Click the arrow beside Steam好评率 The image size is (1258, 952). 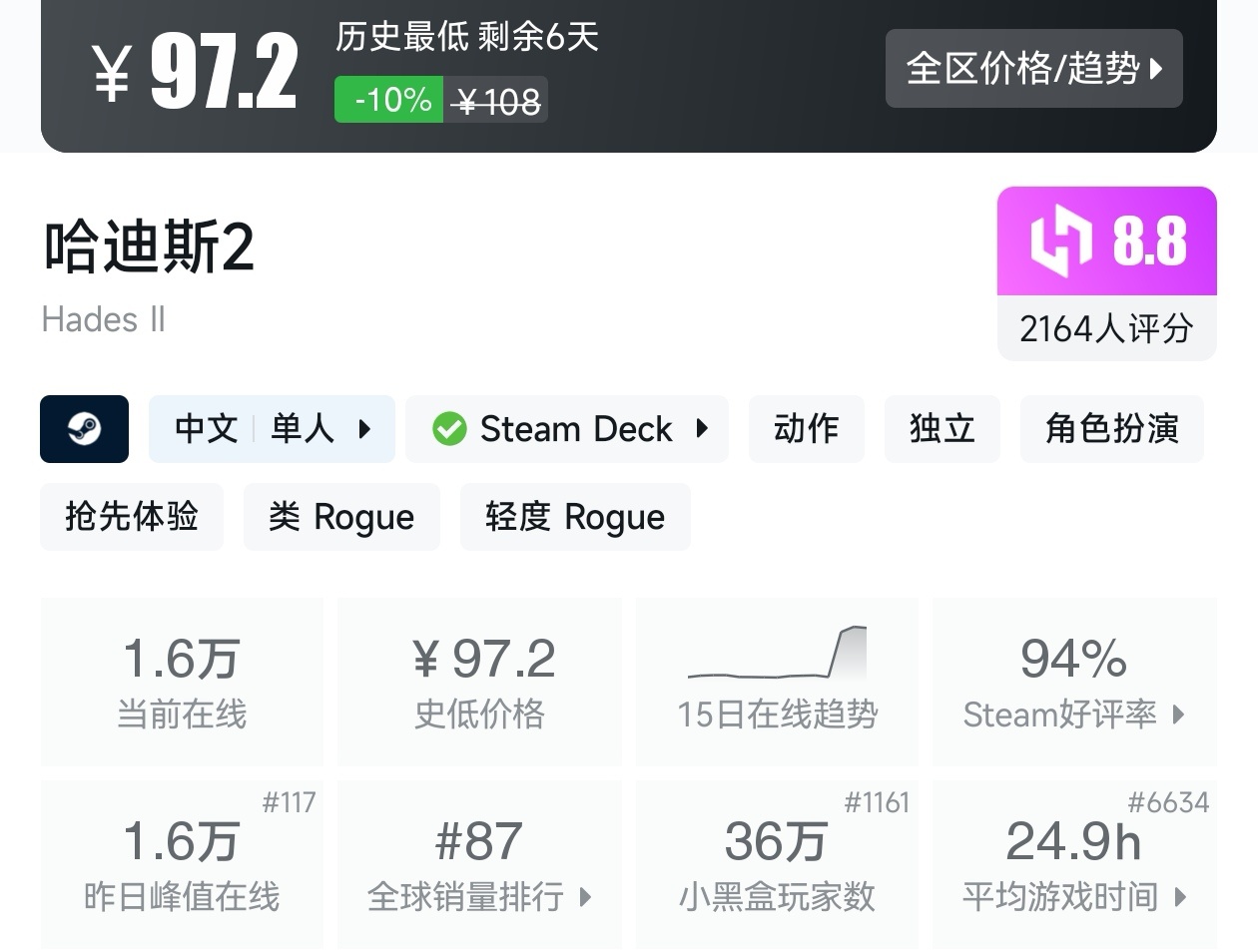click(x=1179, y=714)
